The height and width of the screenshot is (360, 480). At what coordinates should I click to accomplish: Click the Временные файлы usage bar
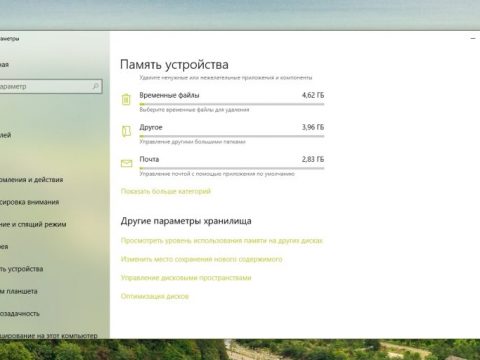(x=232, y=104)
